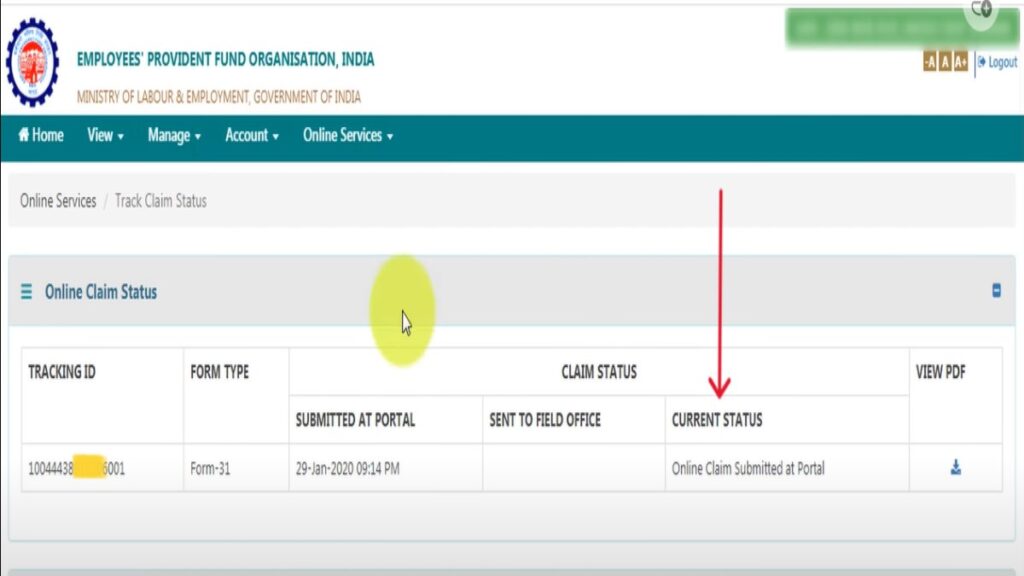1024x576 pixels.
Task: Collapse the Online Claim Status panel
Action: [996, 291]
